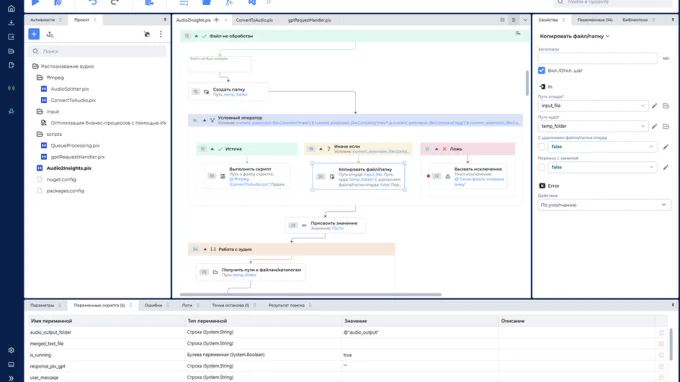Tick the checkbox beside first false field
This screenshot has width=680, height=382.
point(542,147)
